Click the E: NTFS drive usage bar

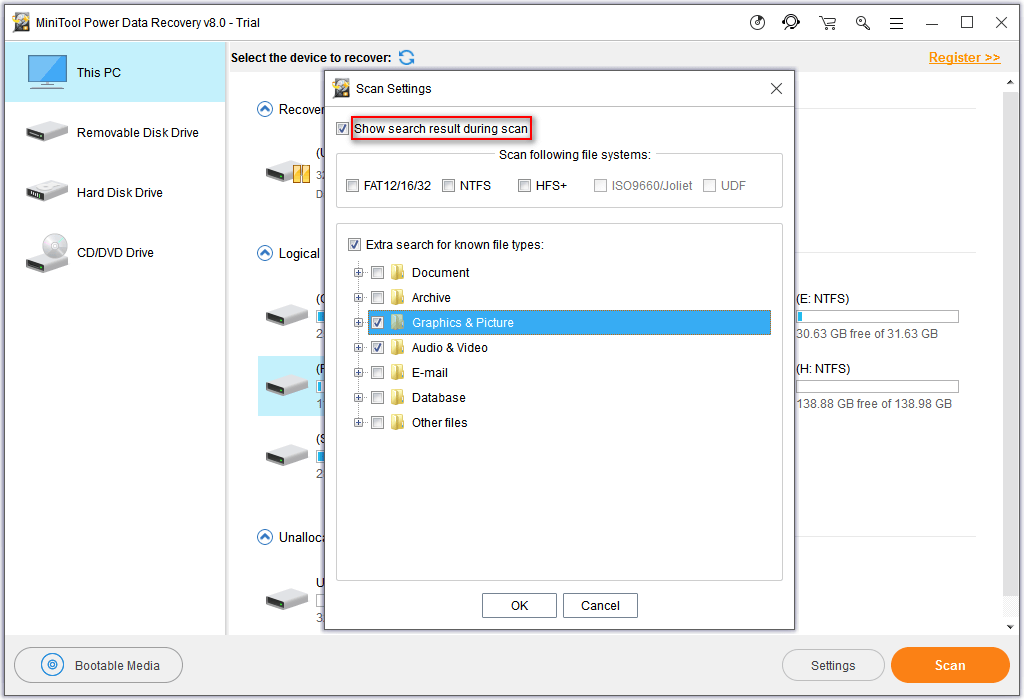coord(877,317)
